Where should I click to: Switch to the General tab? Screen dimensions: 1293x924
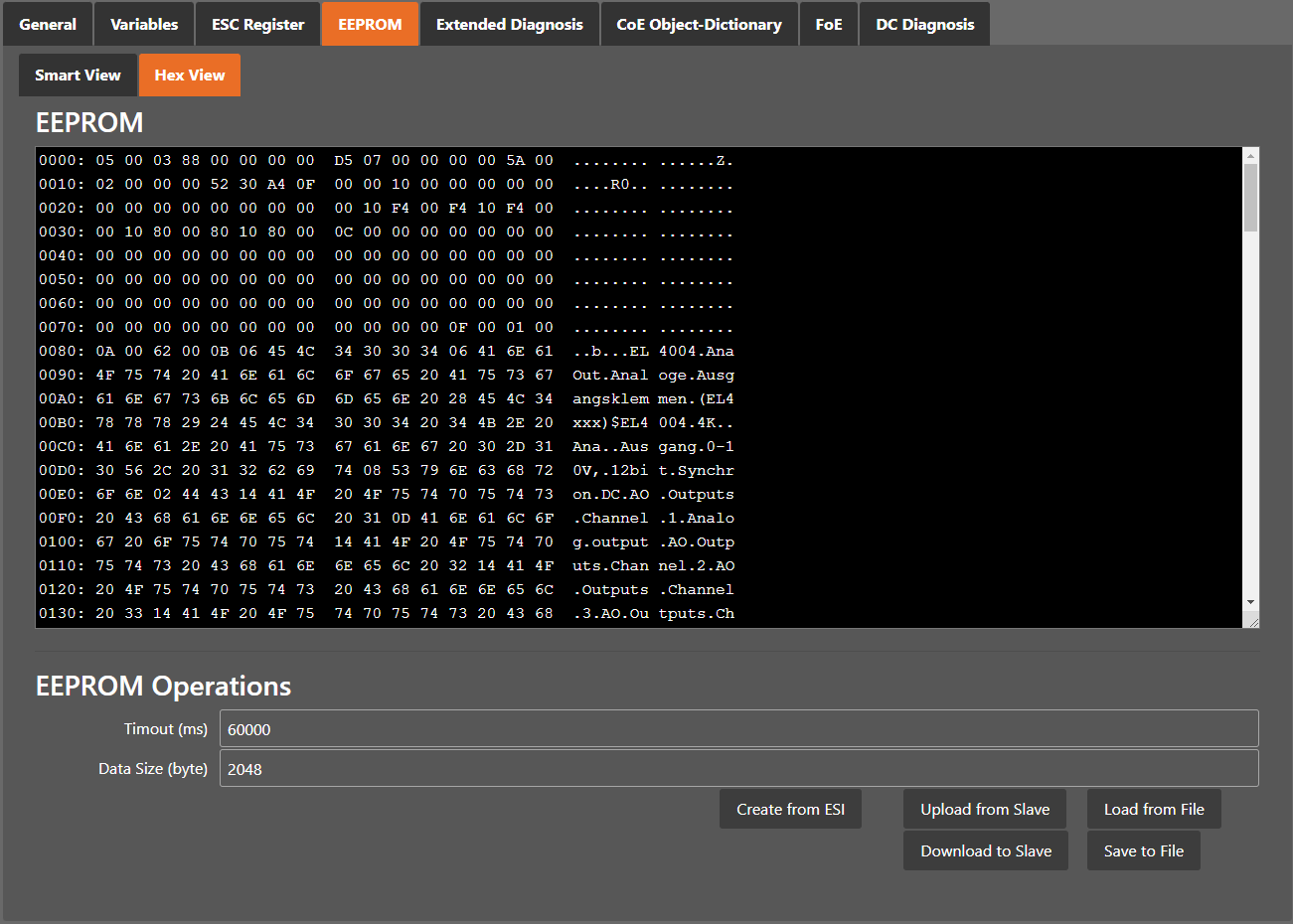click(x=48, y=23)
